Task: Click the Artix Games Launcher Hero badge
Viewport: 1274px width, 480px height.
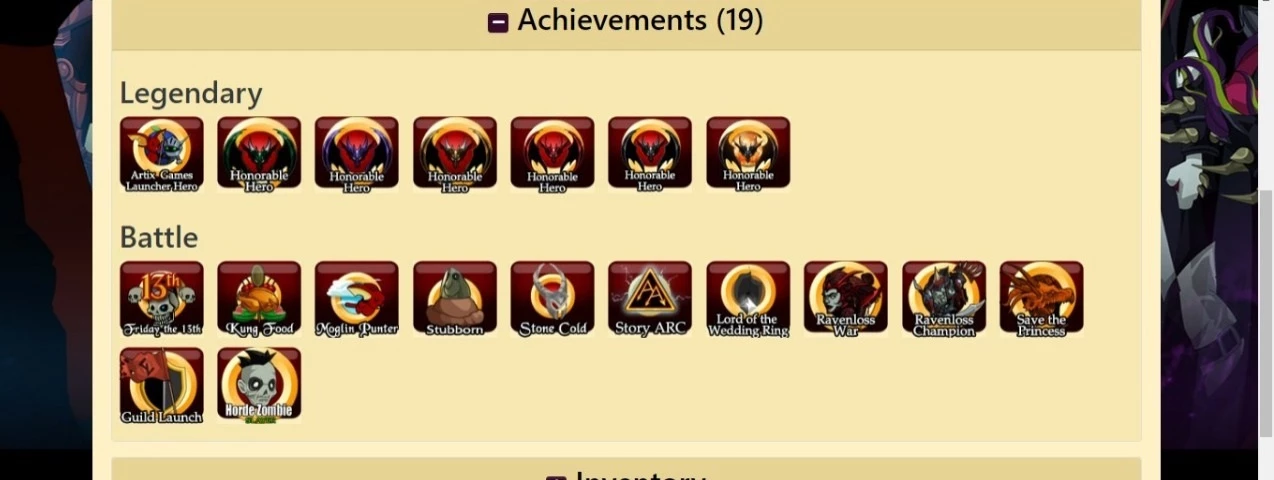Action: click(161, 153)
